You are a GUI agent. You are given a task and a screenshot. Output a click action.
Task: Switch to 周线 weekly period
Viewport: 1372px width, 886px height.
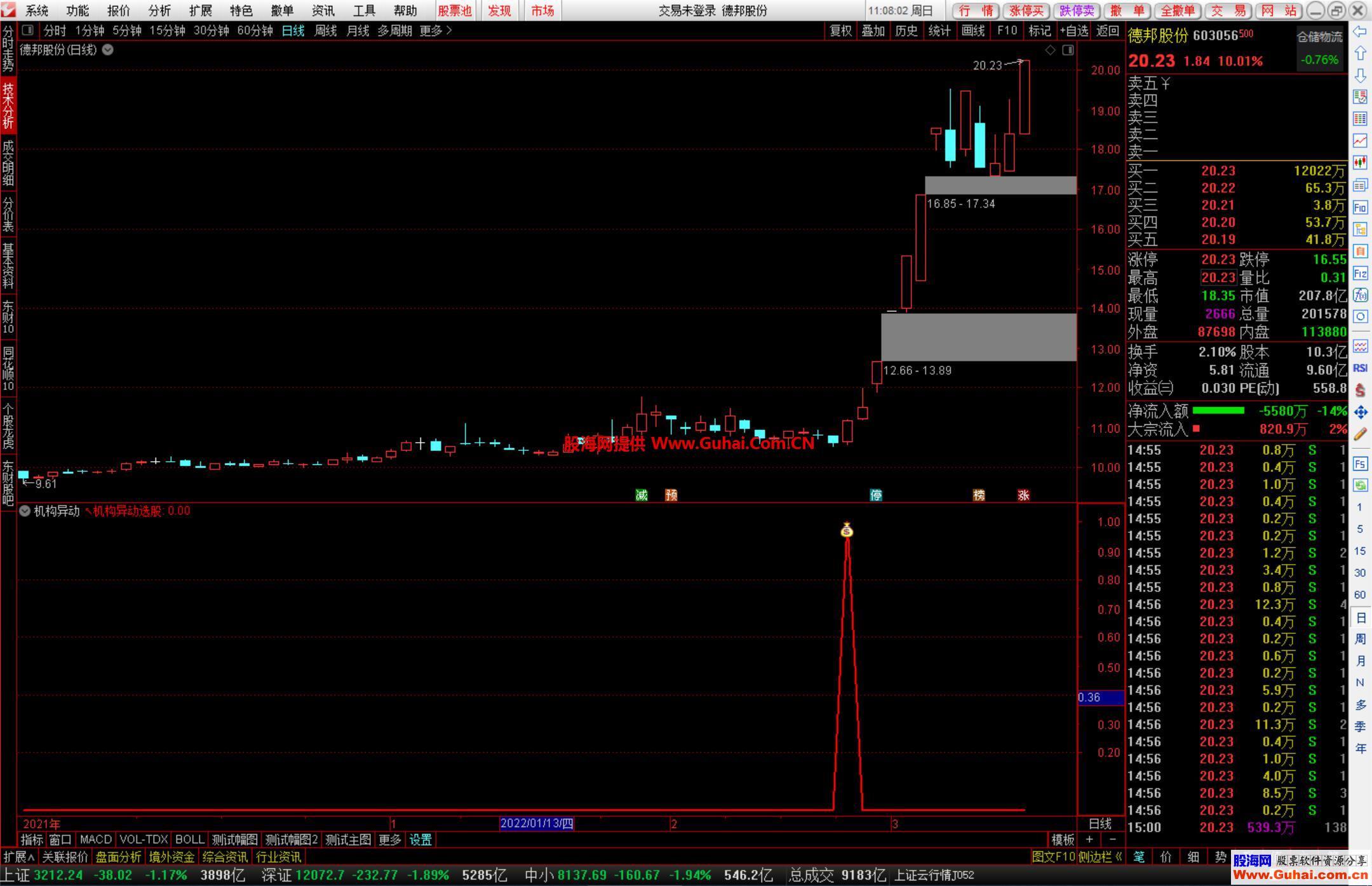tap(326, 30)
